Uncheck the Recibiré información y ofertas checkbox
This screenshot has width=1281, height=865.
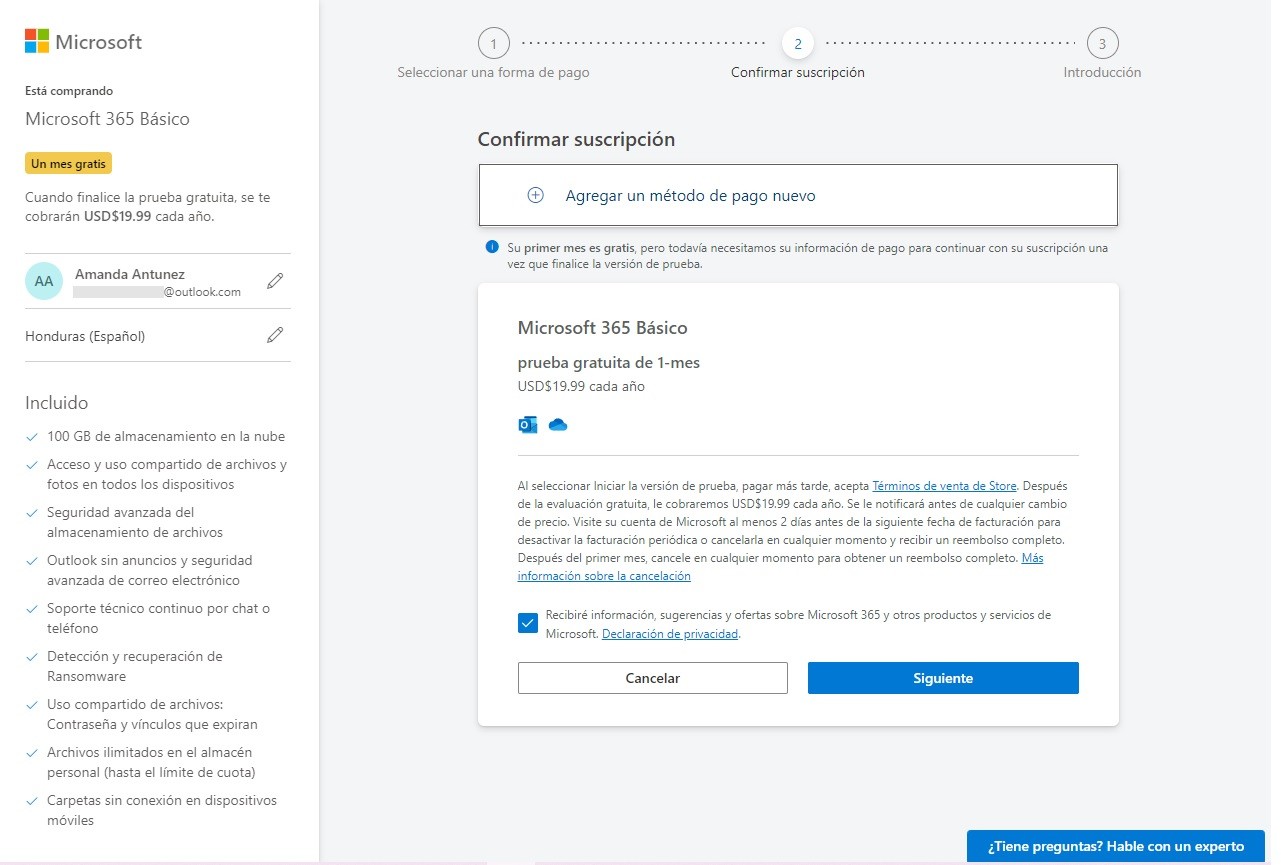528,623
